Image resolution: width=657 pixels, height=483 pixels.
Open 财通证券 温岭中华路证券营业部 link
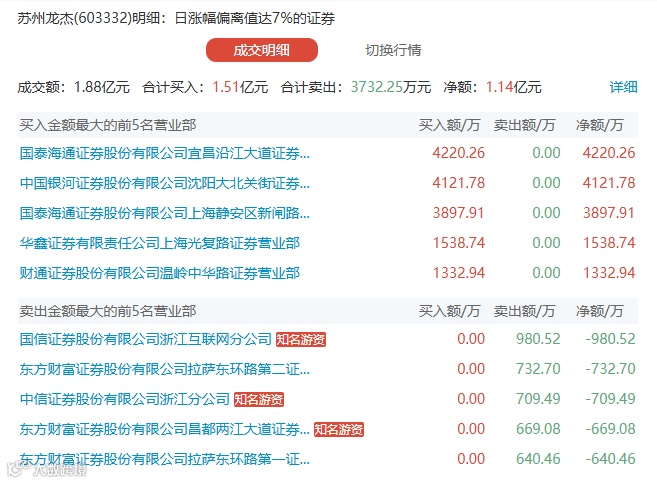click(160, 273)
